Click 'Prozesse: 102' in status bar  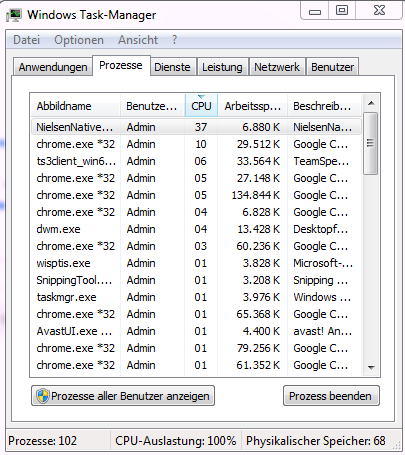click(42, 441)
